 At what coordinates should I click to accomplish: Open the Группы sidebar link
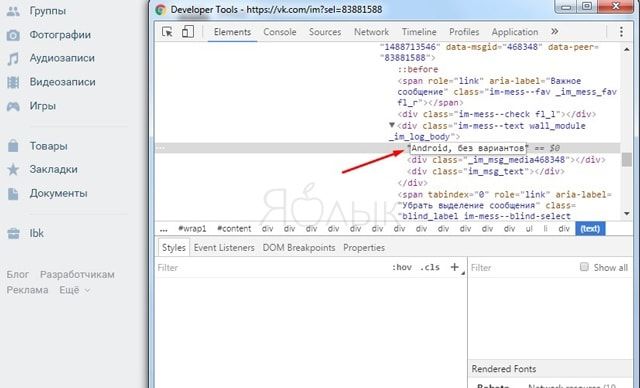[47, 11]
